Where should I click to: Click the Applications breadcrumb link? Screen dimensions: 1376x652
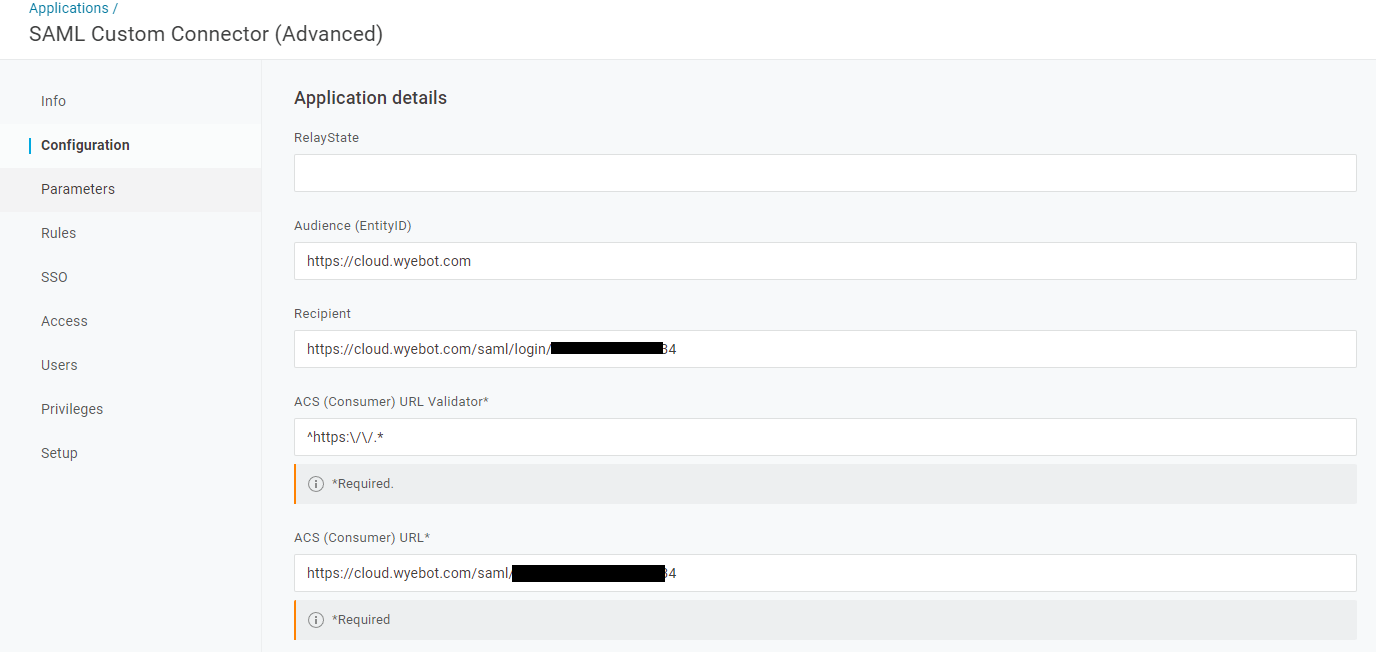66,8
